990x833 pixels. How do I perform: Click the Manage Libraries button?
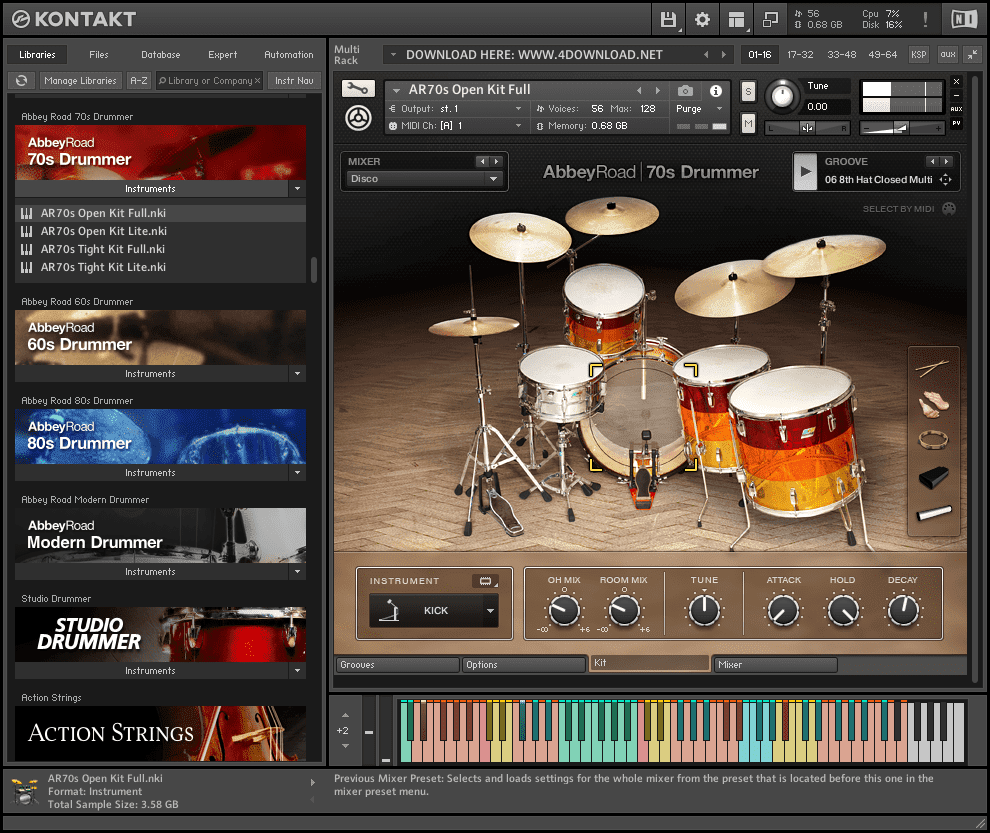coord(80,81)
